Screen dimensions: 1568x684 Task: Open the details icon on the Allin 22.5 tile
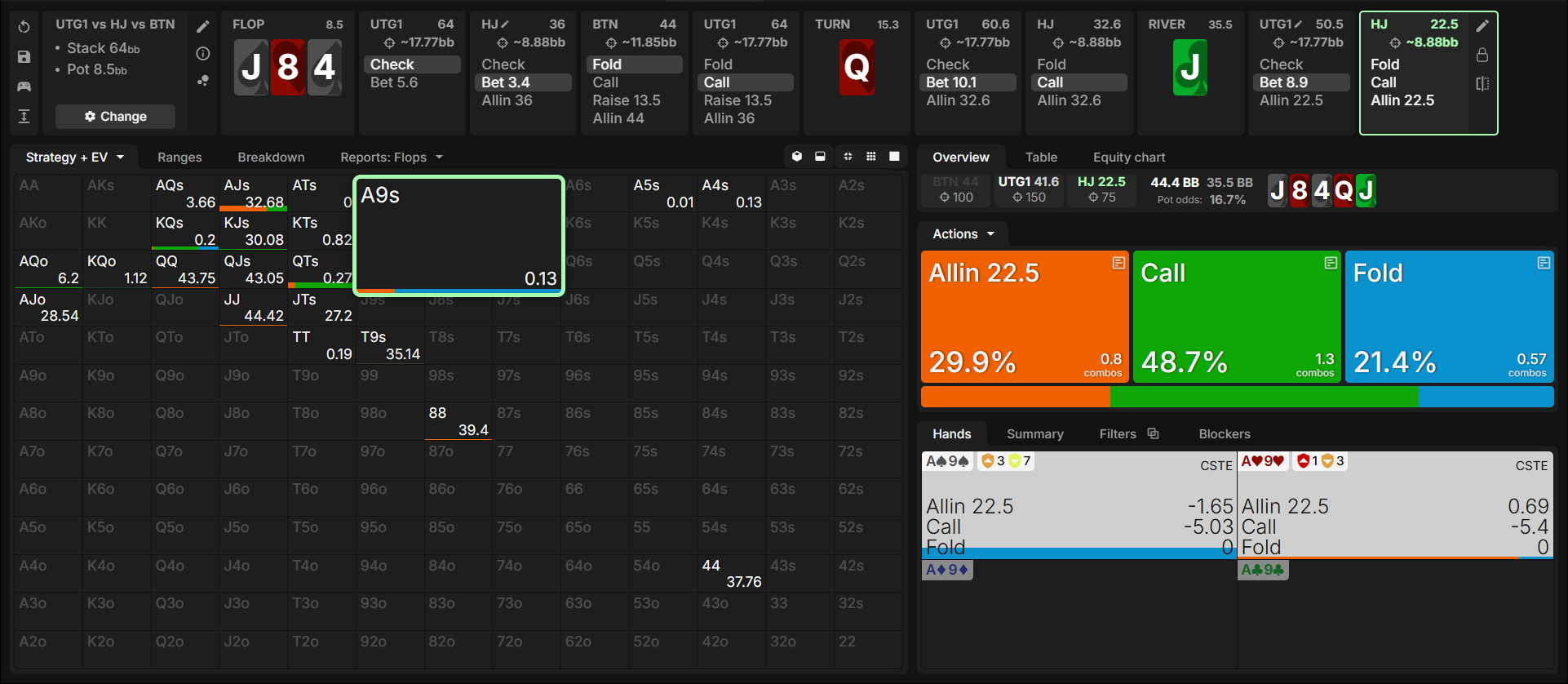[x=1118, y=263]
